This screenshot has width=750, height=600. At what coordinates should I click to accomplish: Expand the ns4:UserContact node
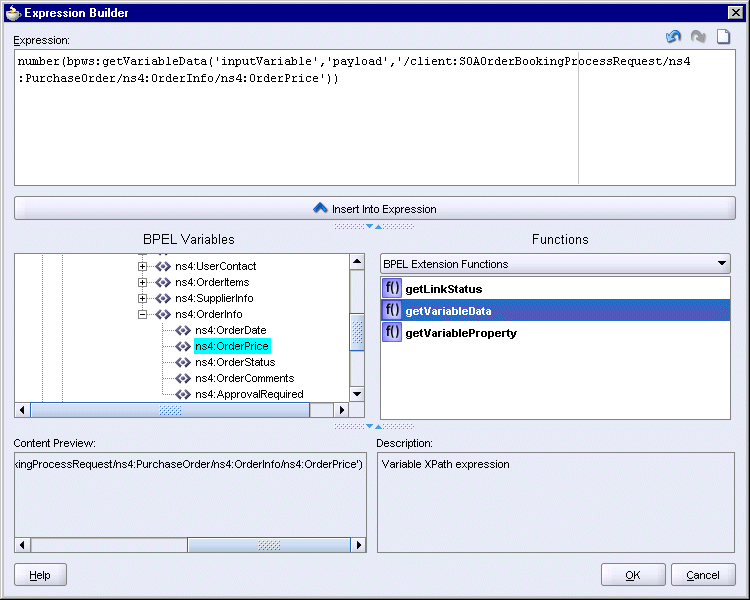point(142,266)
